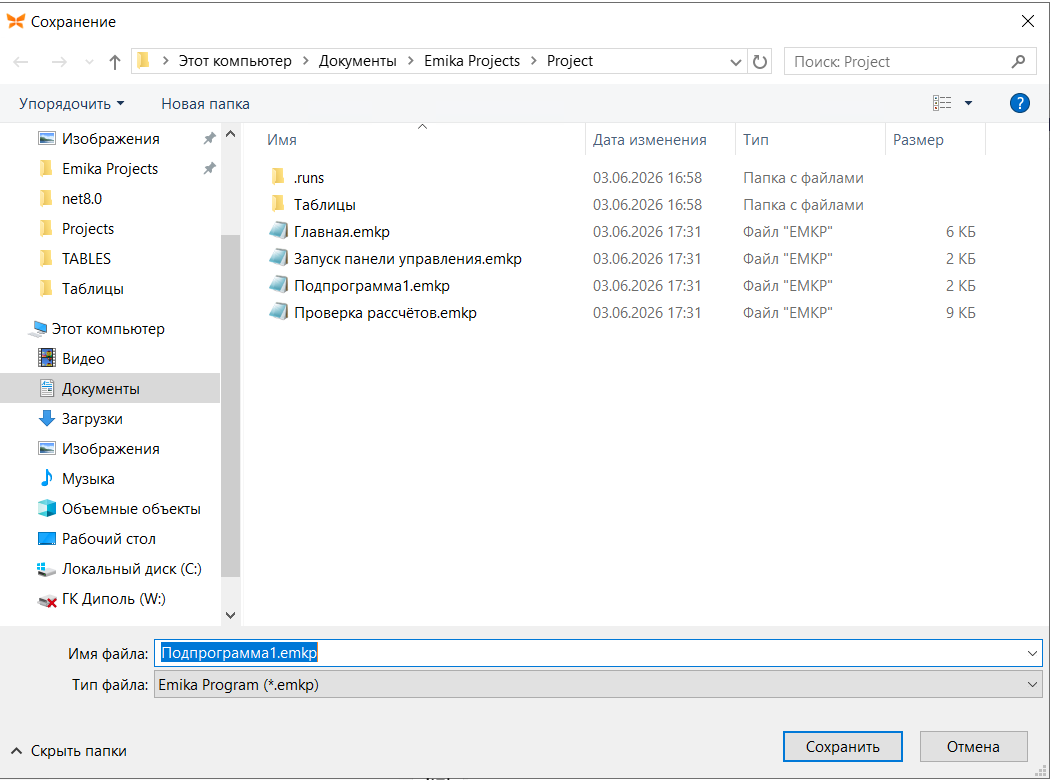Viewport: 1050px width, 780px height.
Task: Open pinned Изображения in quick access
Action: (110, 139)
